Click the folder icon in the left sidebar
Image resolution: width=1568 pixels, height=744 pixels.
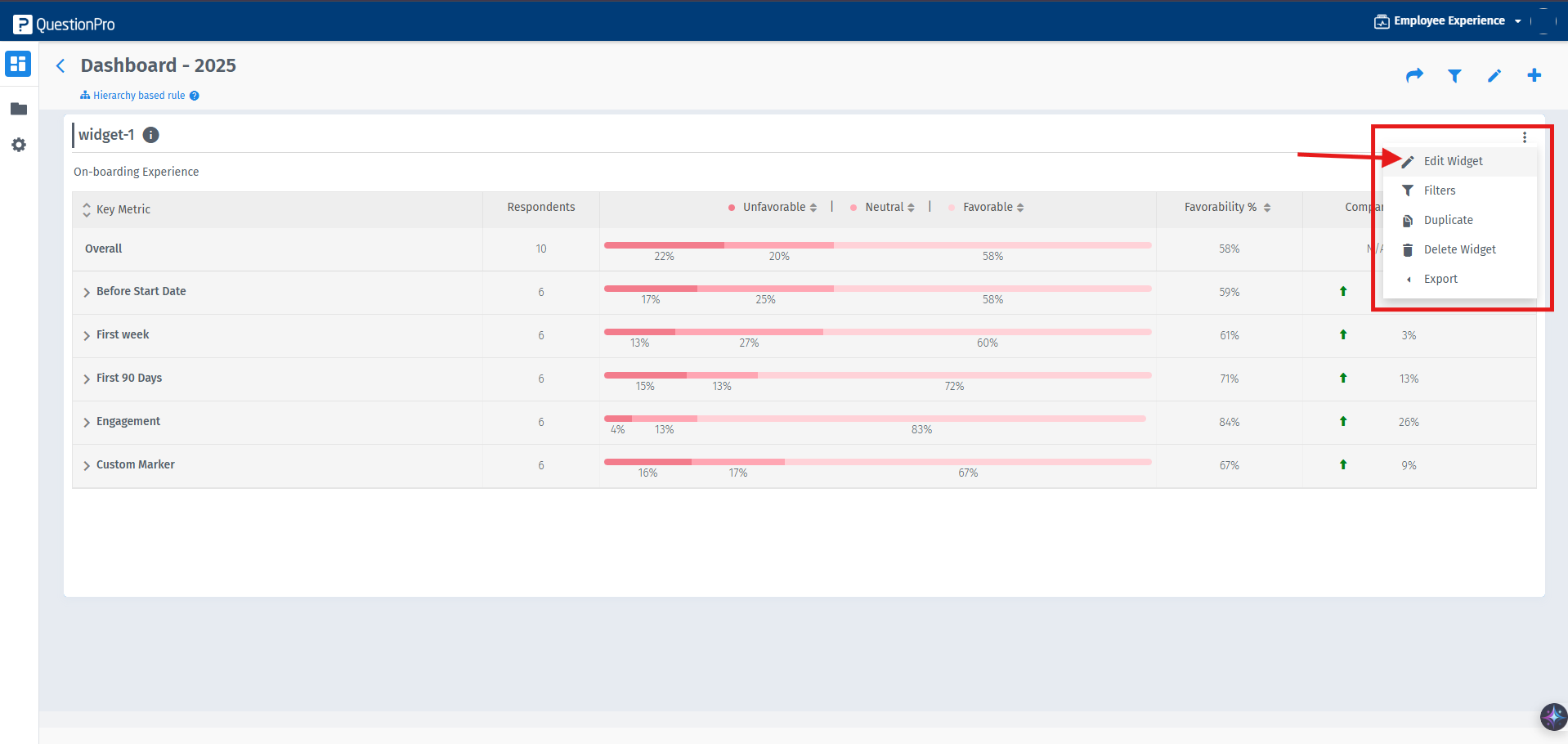click(18, 109)
